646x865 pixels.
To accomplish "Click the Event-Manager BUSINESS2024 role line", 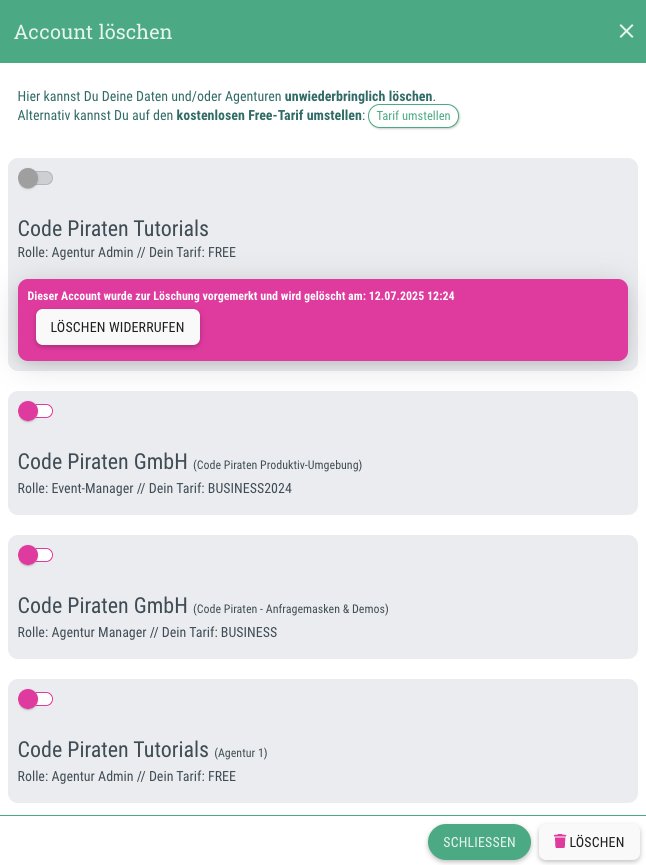I will tap(154, 488).
